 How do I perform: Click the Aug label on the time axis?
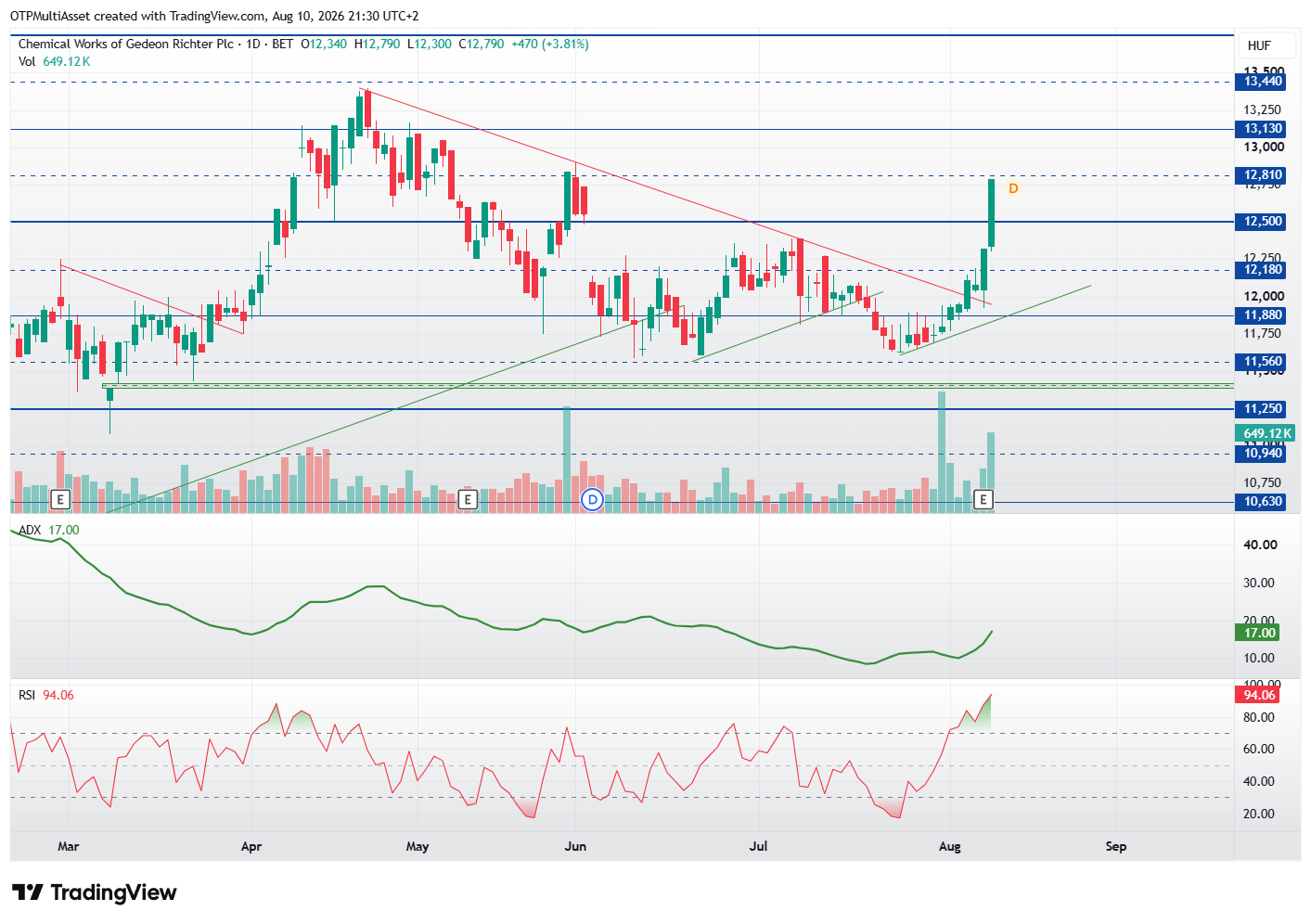(949, 846)
